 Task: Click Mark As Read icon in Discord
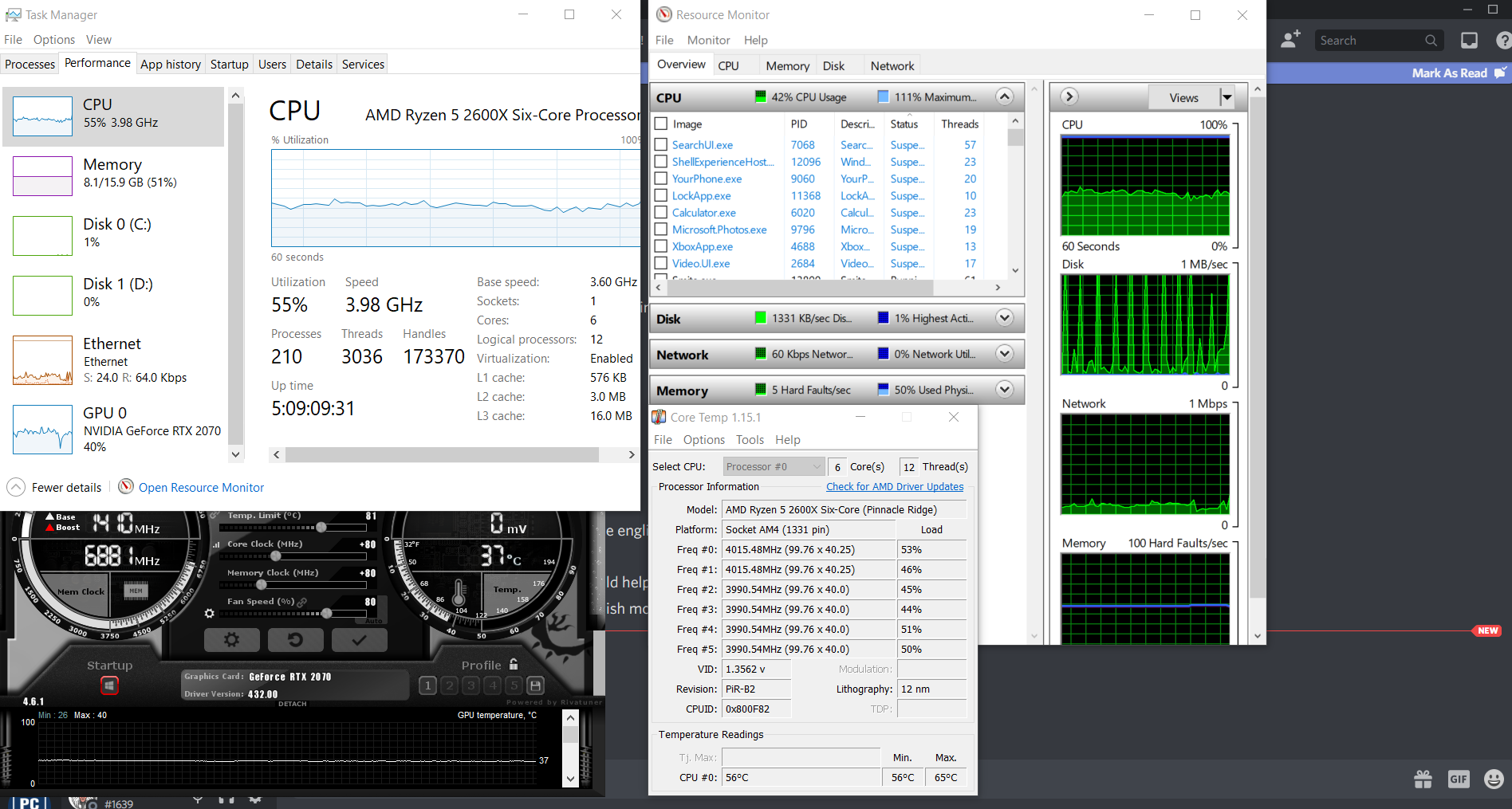tap(1500, 73)
